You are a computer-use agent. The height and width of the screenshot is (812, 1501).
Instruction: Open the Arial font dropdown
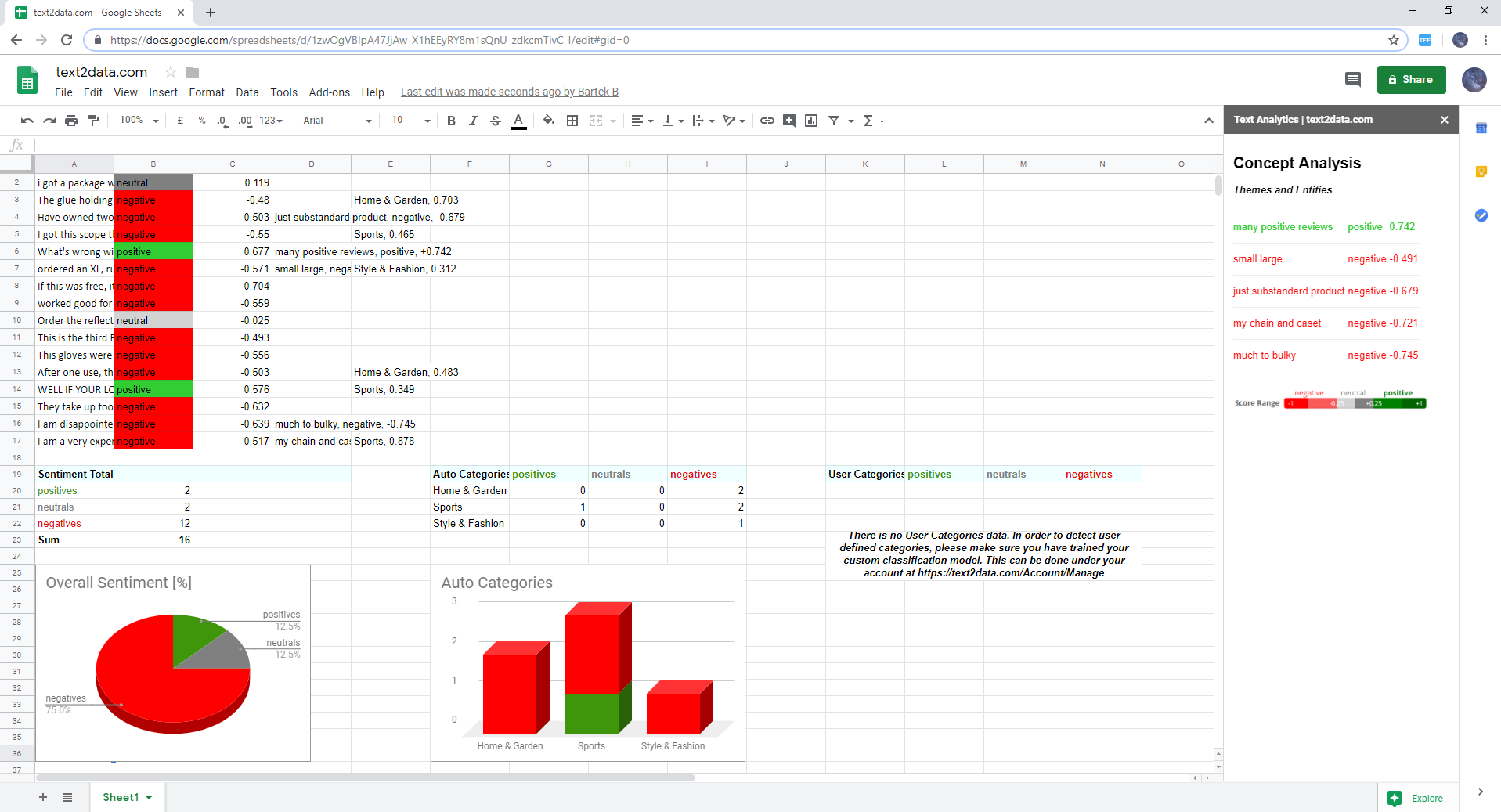(337, 121)
